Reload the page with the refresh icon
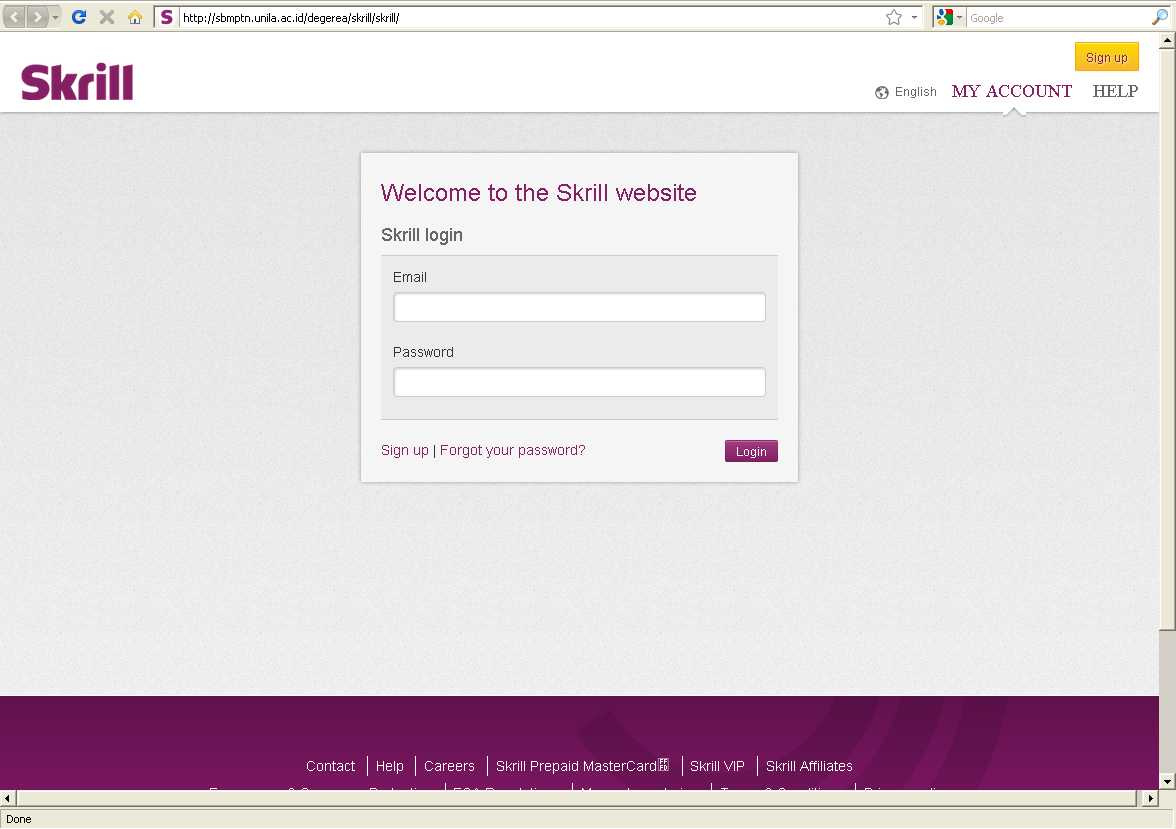The width and height of the screenshot is (1176, 829). click(x=79, y=17)
